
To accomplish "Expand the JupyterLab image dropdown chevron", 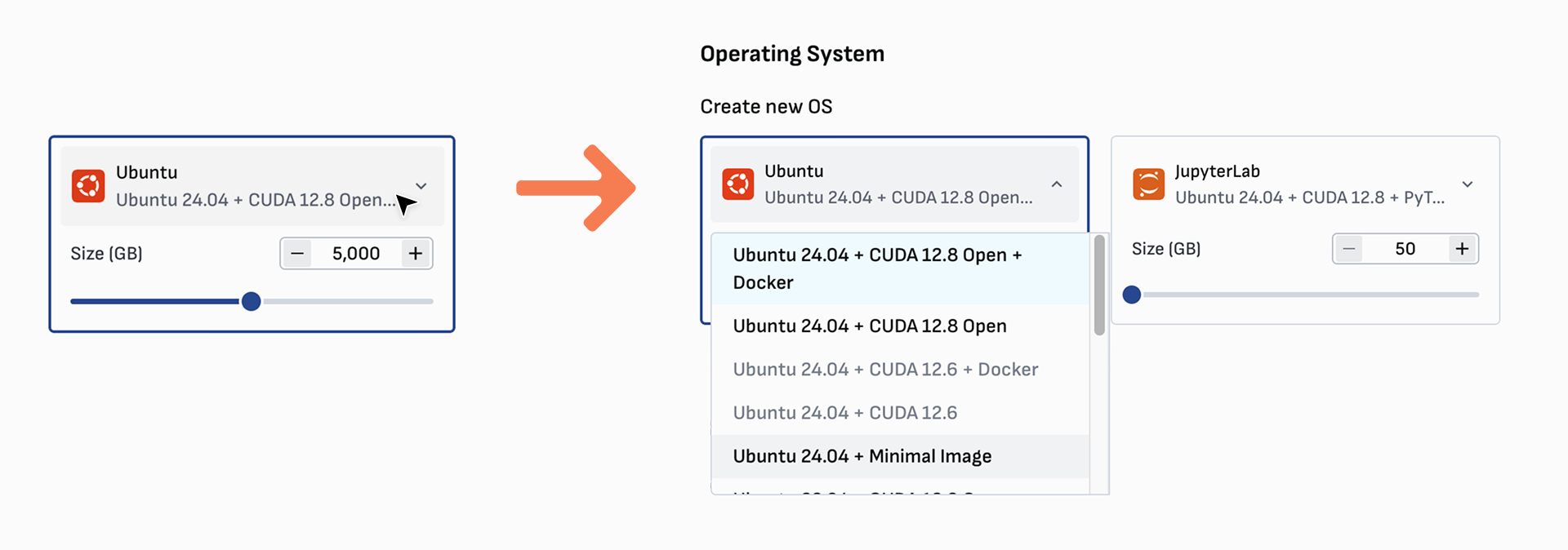I will click(1468, 184).
